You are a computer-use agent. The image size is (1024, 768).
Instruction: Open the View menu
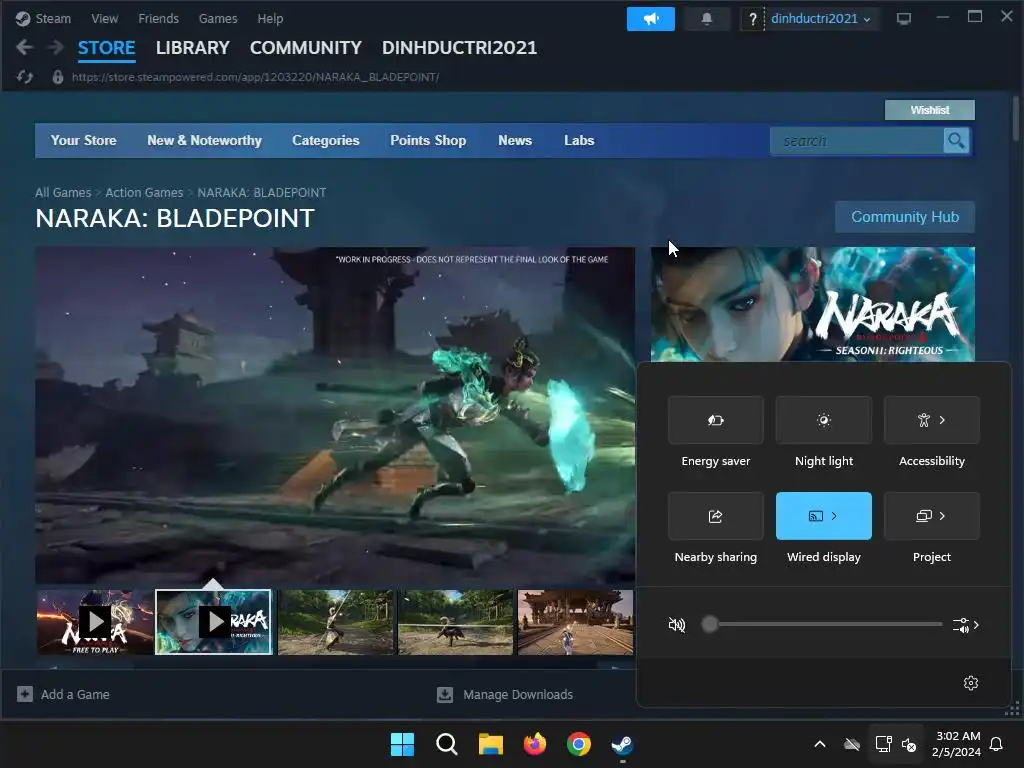click(x=104, y=19)
